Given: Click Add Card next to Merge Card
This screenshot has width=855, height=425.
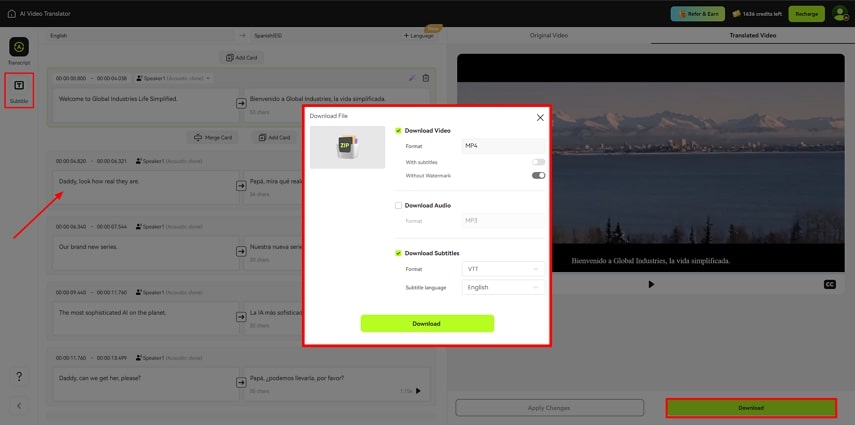Looking at the screenshot, I should tap(274, 137).
